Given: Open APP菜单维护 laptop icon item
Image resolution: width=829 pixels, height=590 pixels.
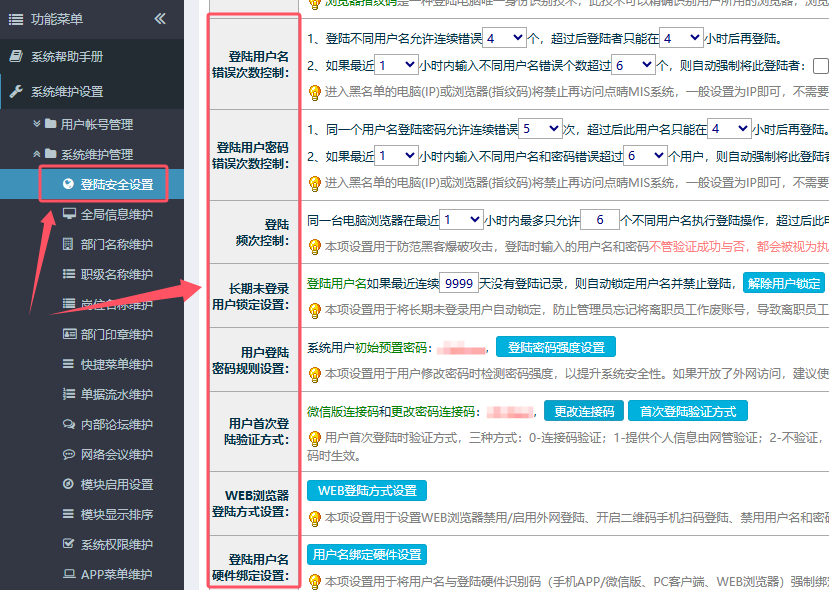Looking at the screenshot, I should click(x=116, y=575).
